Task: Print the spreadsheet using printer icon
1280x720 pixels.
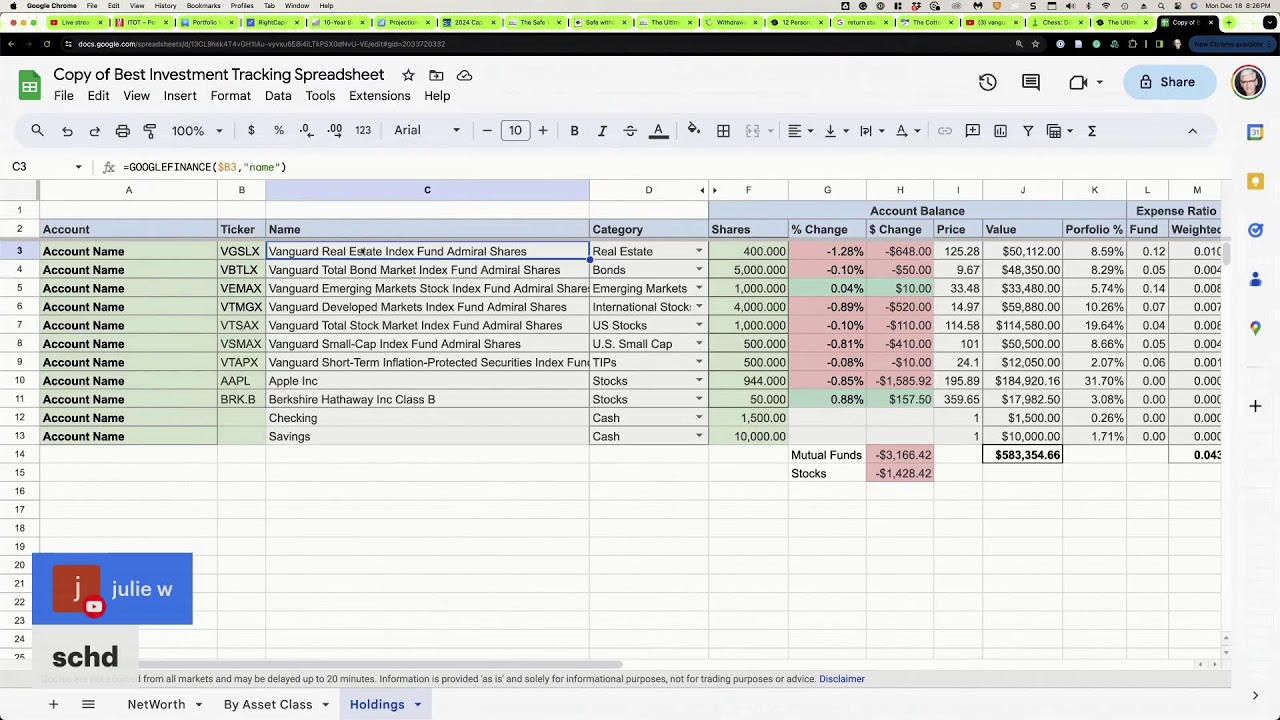Action: pos(123,131)
